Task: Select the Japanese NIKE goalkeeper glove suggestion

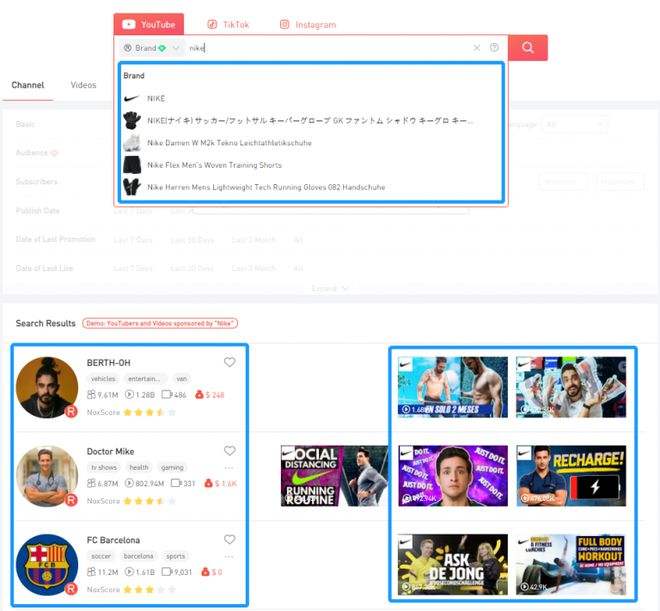Action: coord(311,120)
